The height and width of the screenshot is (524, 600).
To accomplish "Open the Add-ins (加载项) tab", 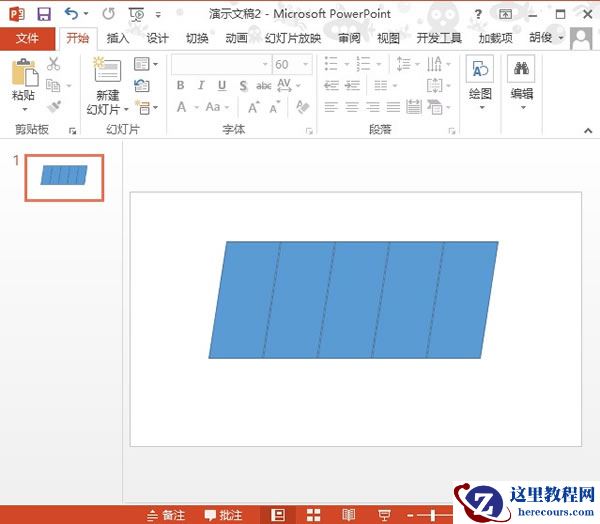I will coord(496,38).
